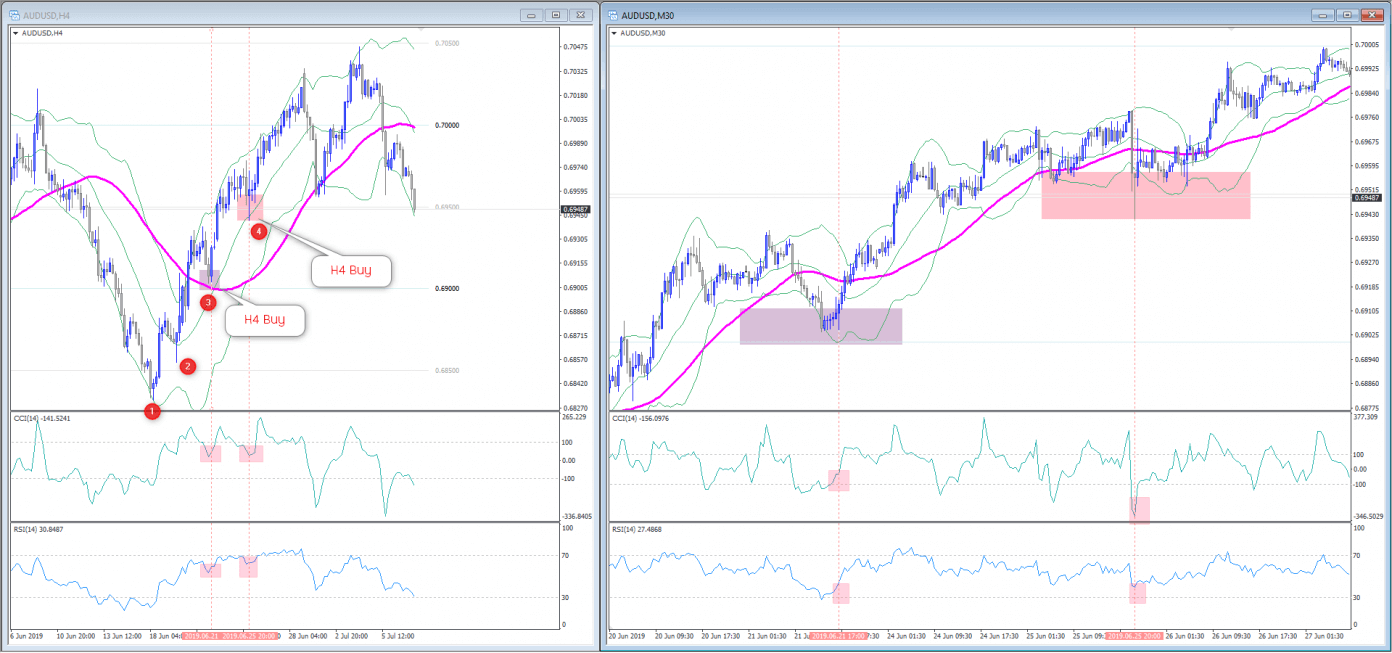1392x653 pixels.
Task: Click the 0.69487 current price label on H4
Action: 576,209
